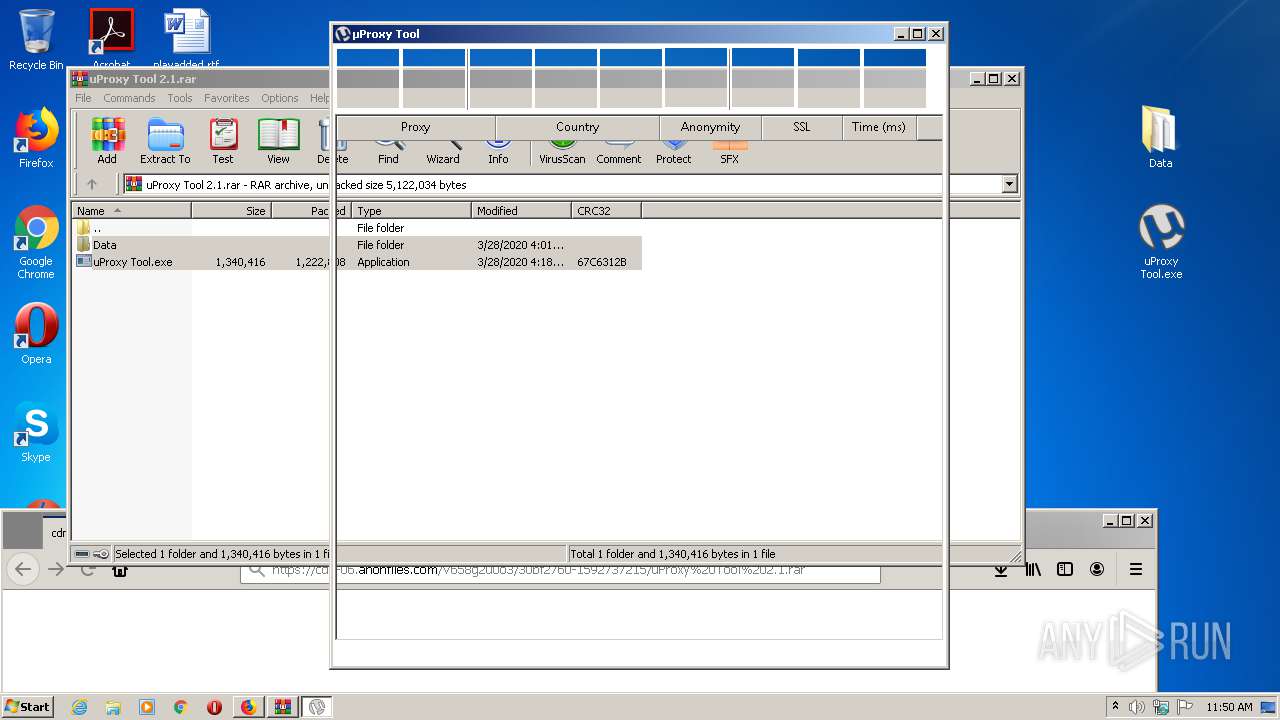Open Firefox account icon

pyautogui.click(x=1097, y=569)
